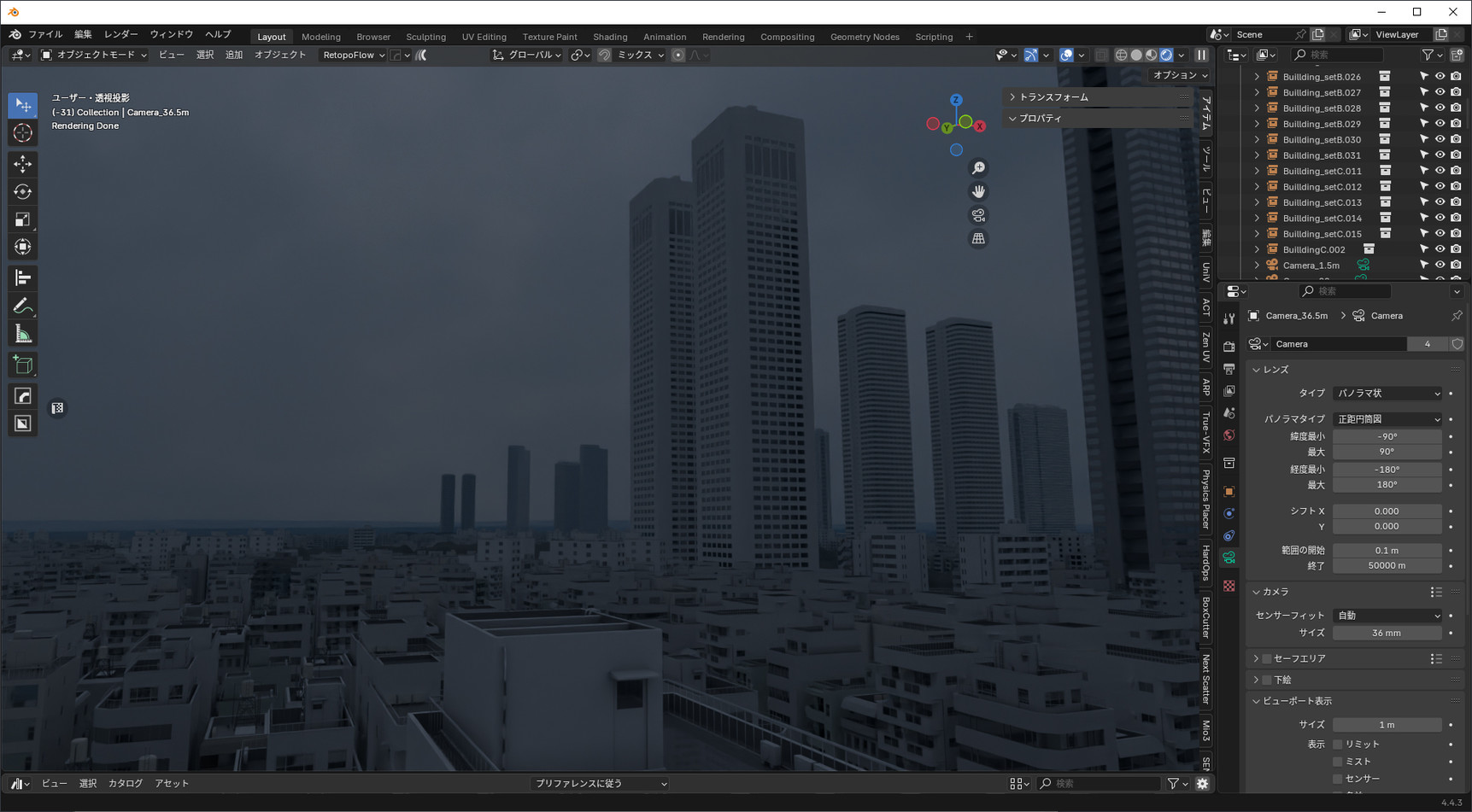This screenshot has height=812, width=1472.
Task: Adjust the clip end 50000 m field
Action: (1387, 566)
